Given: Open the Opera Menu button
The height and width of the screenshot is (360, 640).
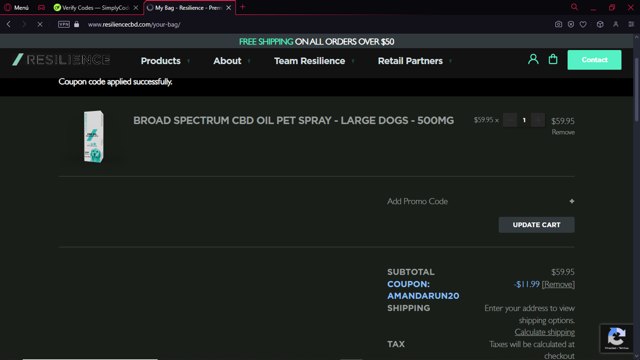Looking at the screenshot, I should [x=16, y=7].
